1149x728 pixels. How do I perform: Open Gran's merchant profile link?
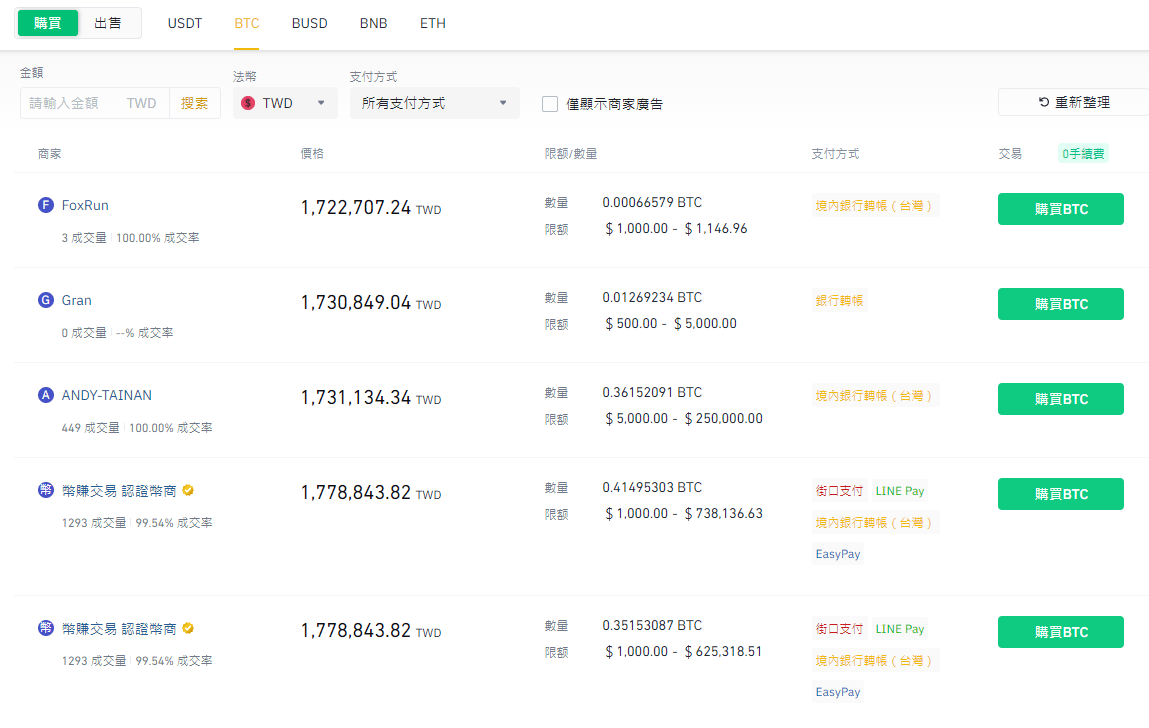[76, 300]
